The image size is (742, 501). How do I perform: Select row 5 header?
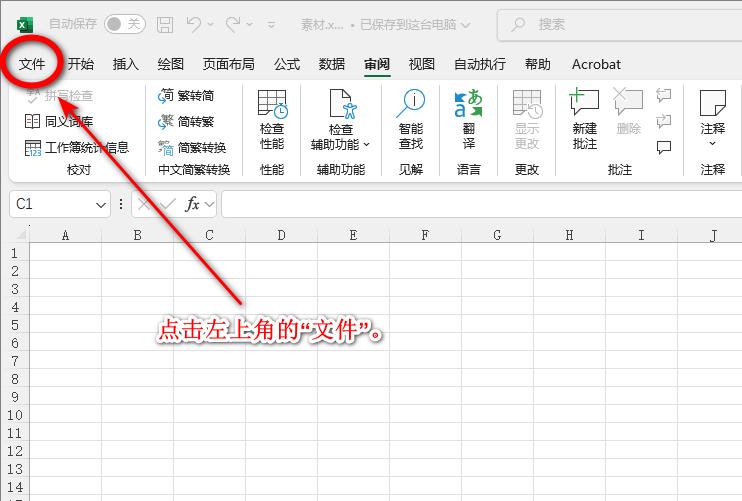pyautogui.click(x=15, y=325)
